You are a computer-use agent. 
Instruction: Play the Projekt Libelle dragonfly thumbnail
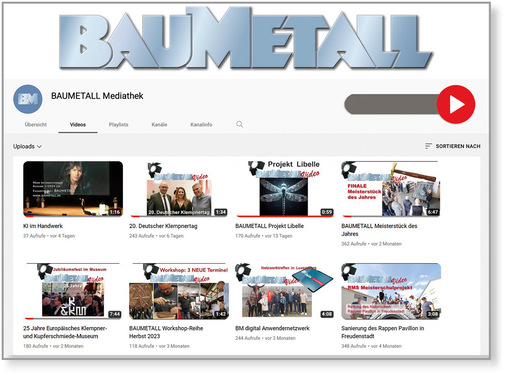click(284, 189)
